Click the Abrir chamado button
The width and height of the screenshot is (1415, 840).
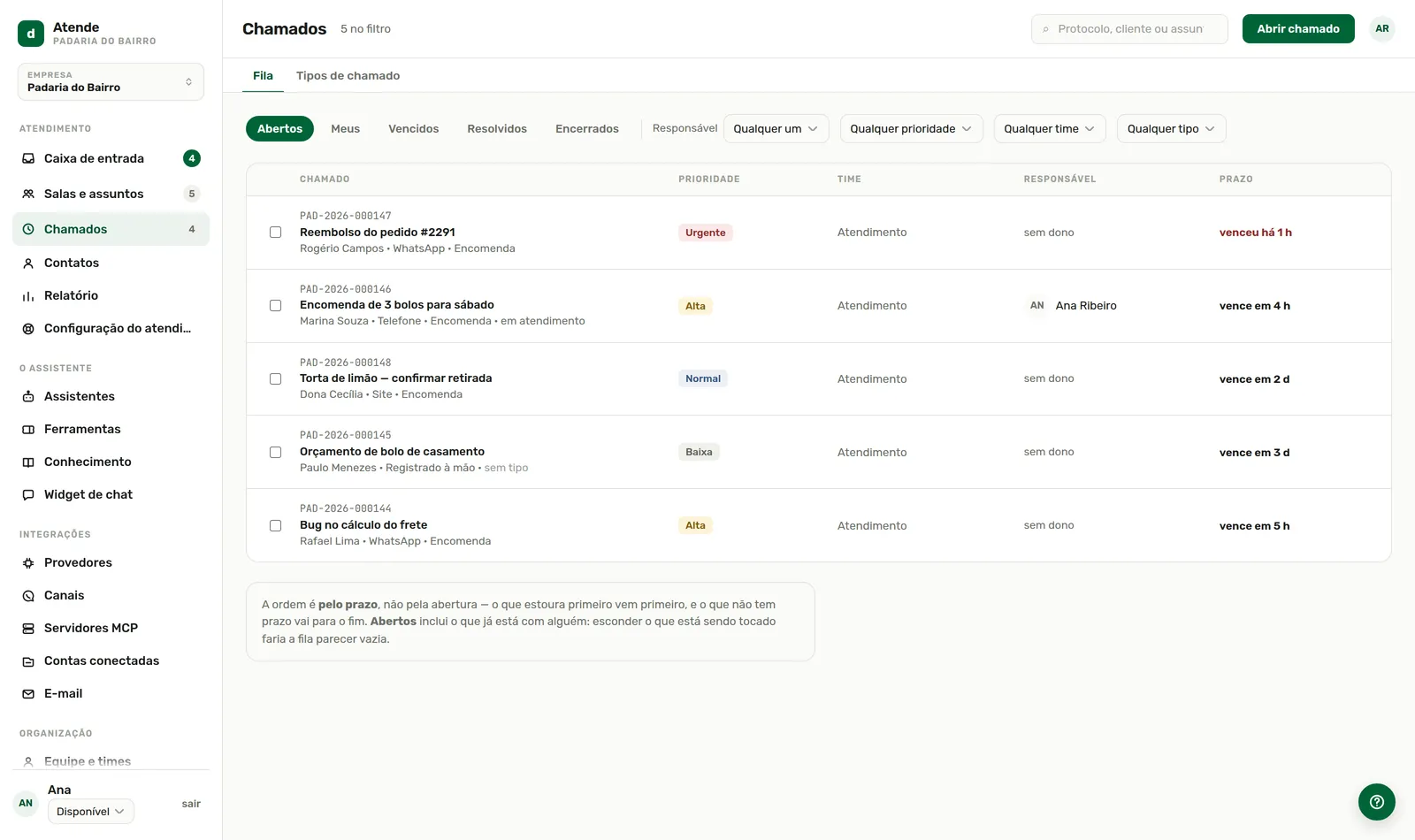coord(1298,29)
